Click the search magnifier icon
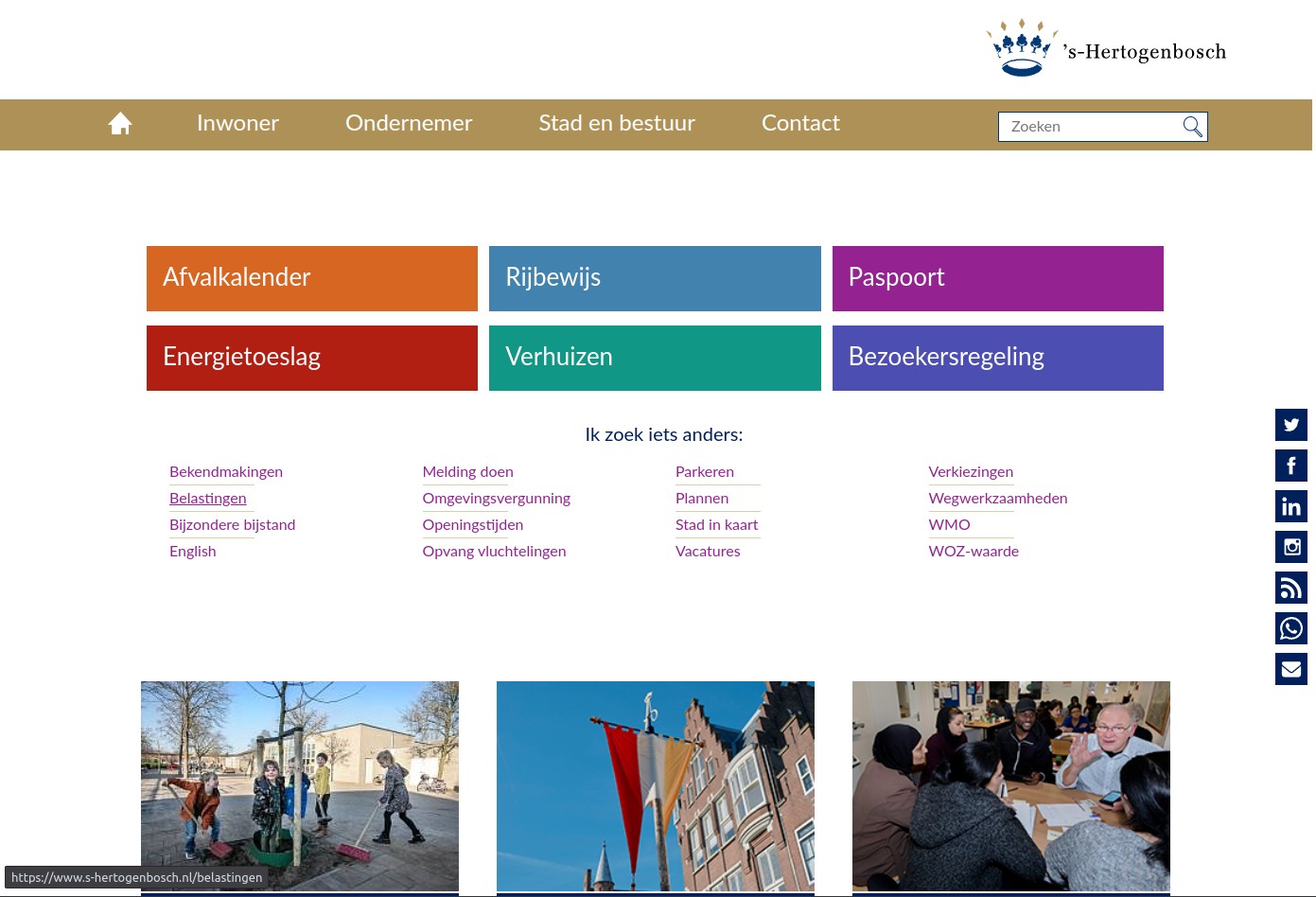 (1193, 127)
